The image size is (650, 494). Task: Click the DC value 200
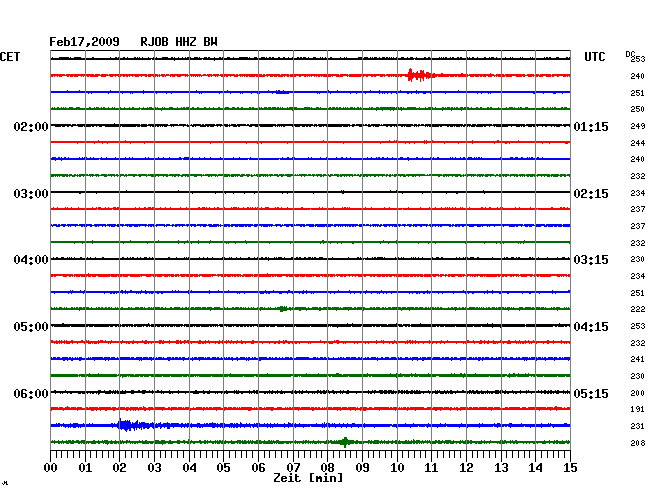[x=638, y=393]
